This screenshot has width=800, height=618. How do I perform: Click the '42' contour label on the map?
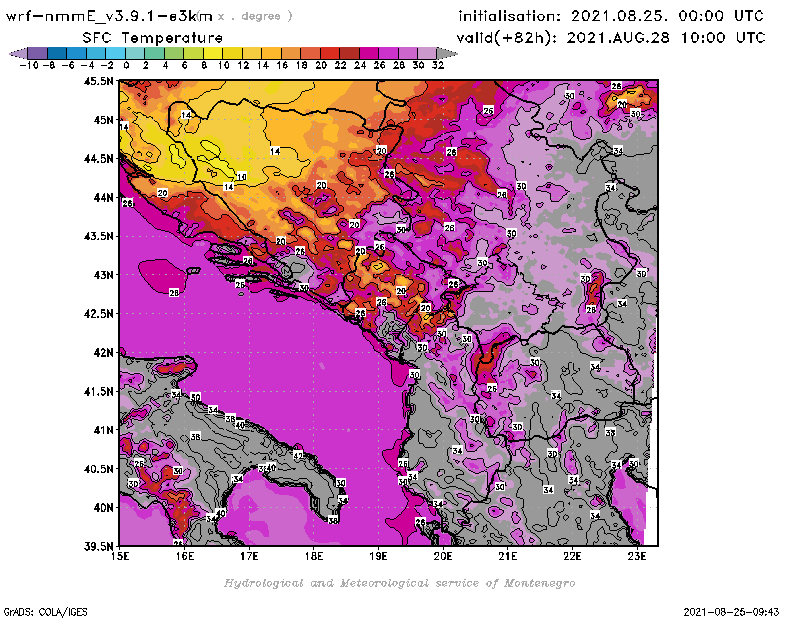298,455
